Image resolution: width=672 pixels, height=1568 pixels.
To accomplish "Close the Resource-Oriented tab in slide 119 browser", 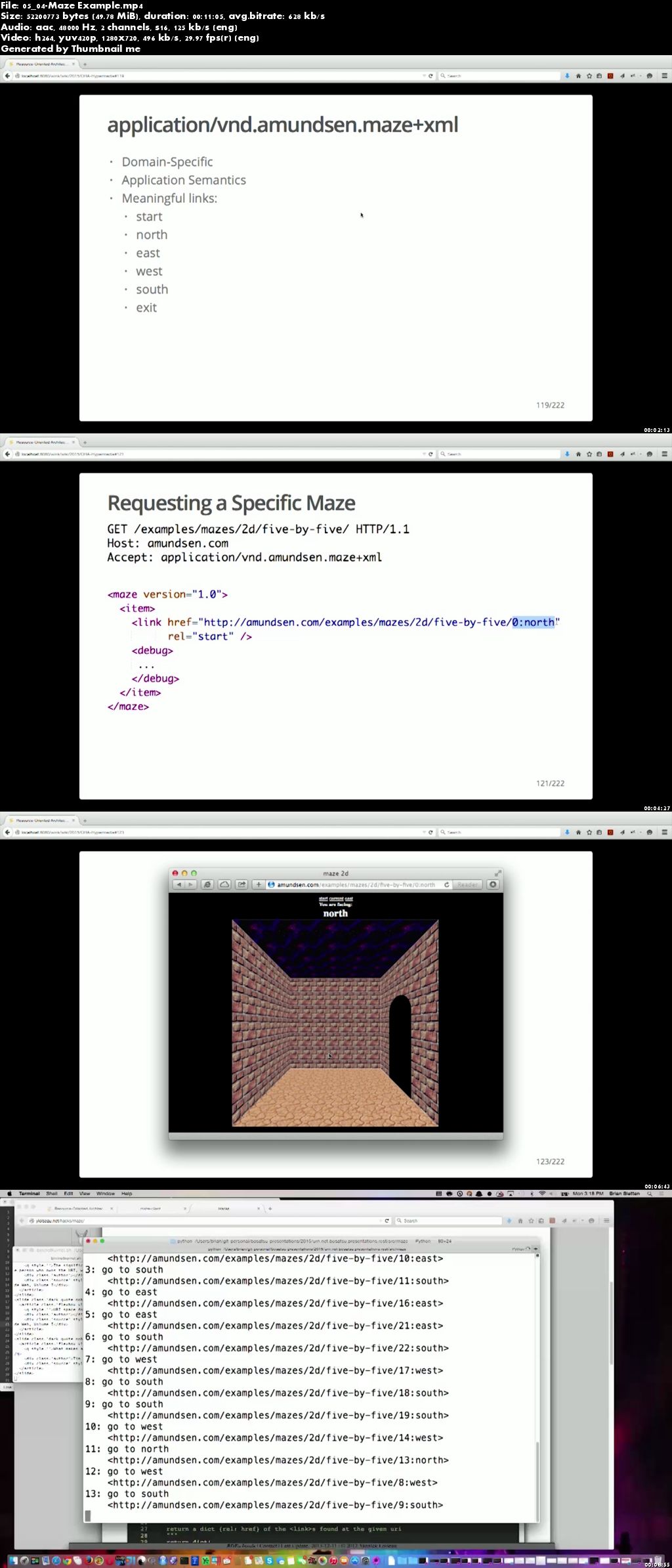I will [x=73, y=64].
